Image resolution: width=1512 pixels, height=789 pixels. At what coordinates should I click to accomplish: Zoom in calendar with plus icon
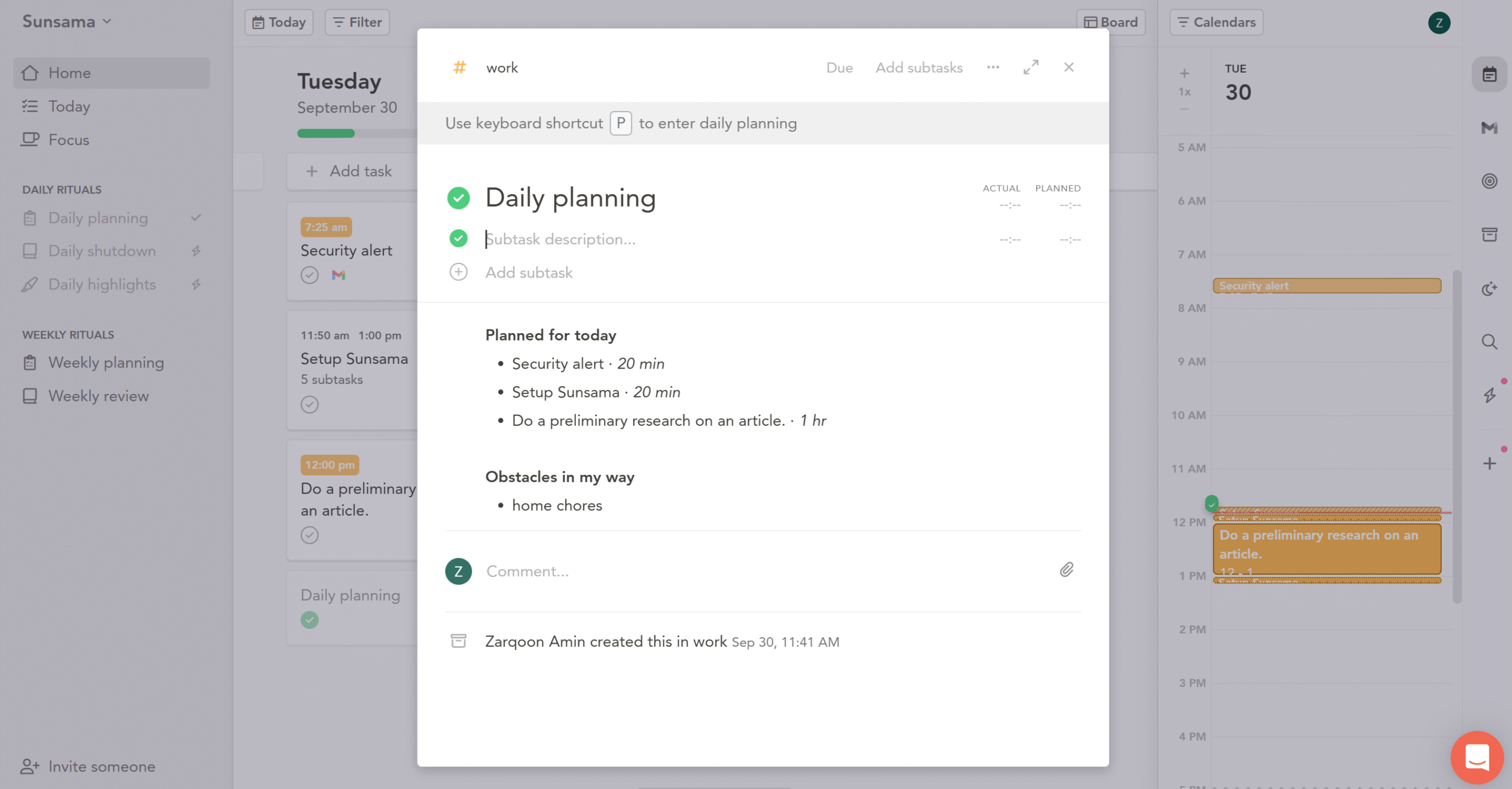pos(1184,73)
